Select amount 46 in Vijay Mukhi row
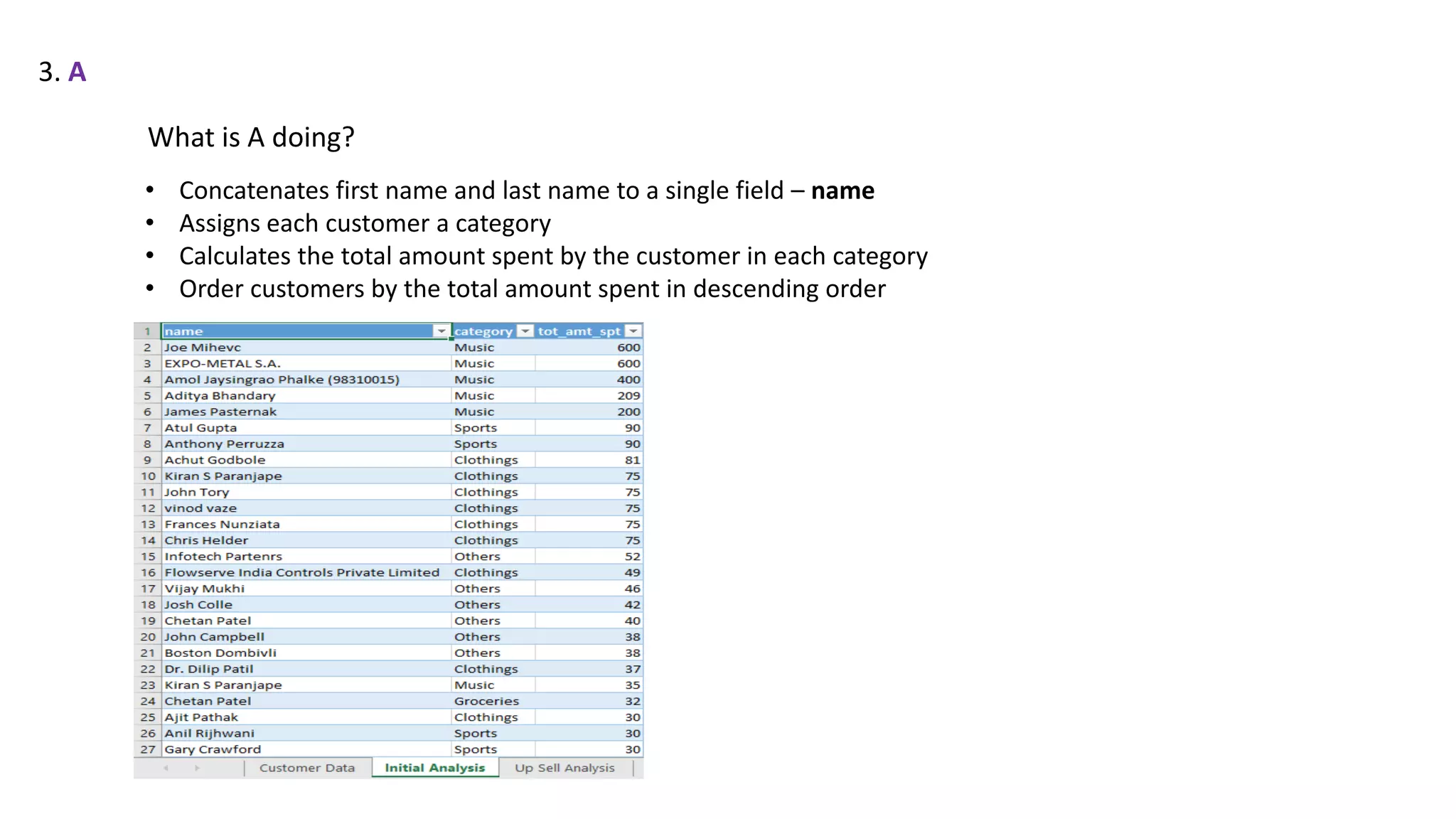1456x819 pixels. tap(589, 589)
